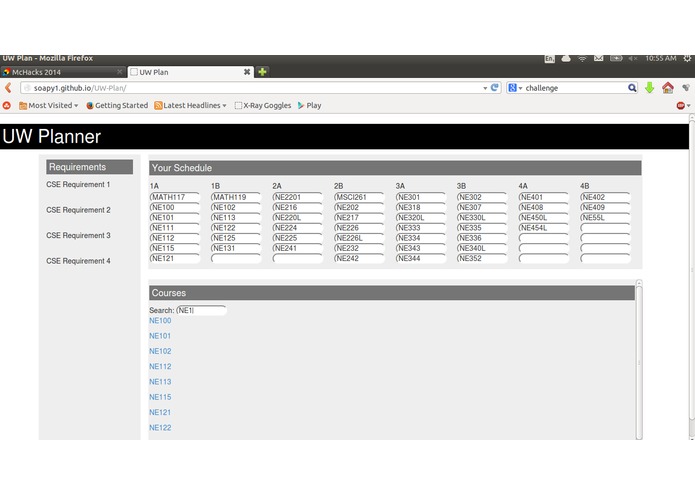Open the cloud indicator in system tray
695x494 pixels.
point(566,58)
